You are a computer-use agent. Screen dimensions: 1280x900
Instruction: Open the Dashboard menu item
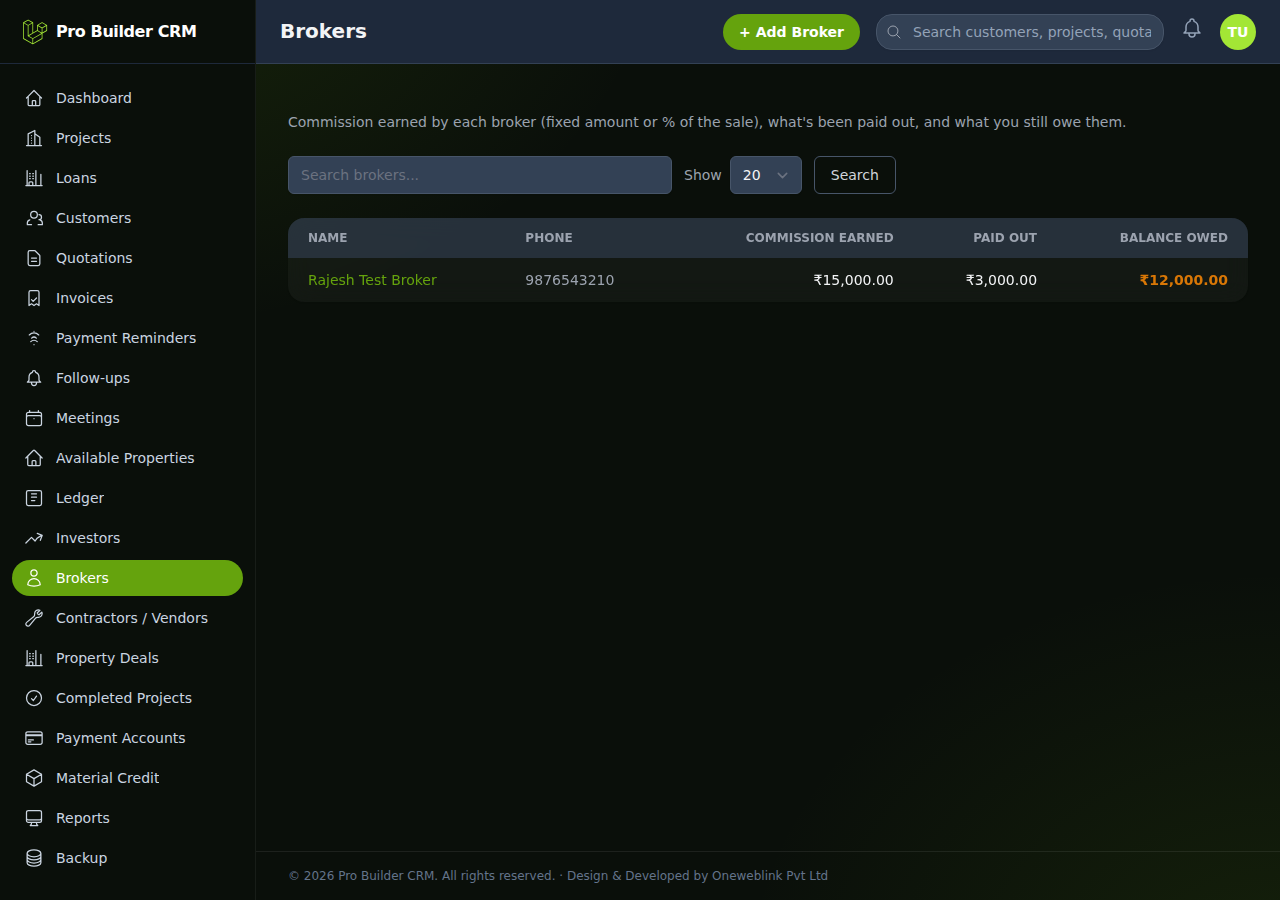click(127, 98)
